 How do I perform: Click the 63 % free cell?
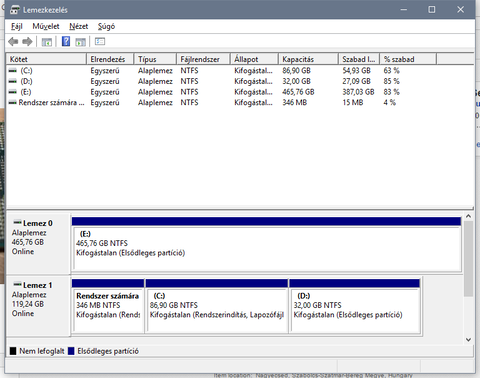point(391,71)
